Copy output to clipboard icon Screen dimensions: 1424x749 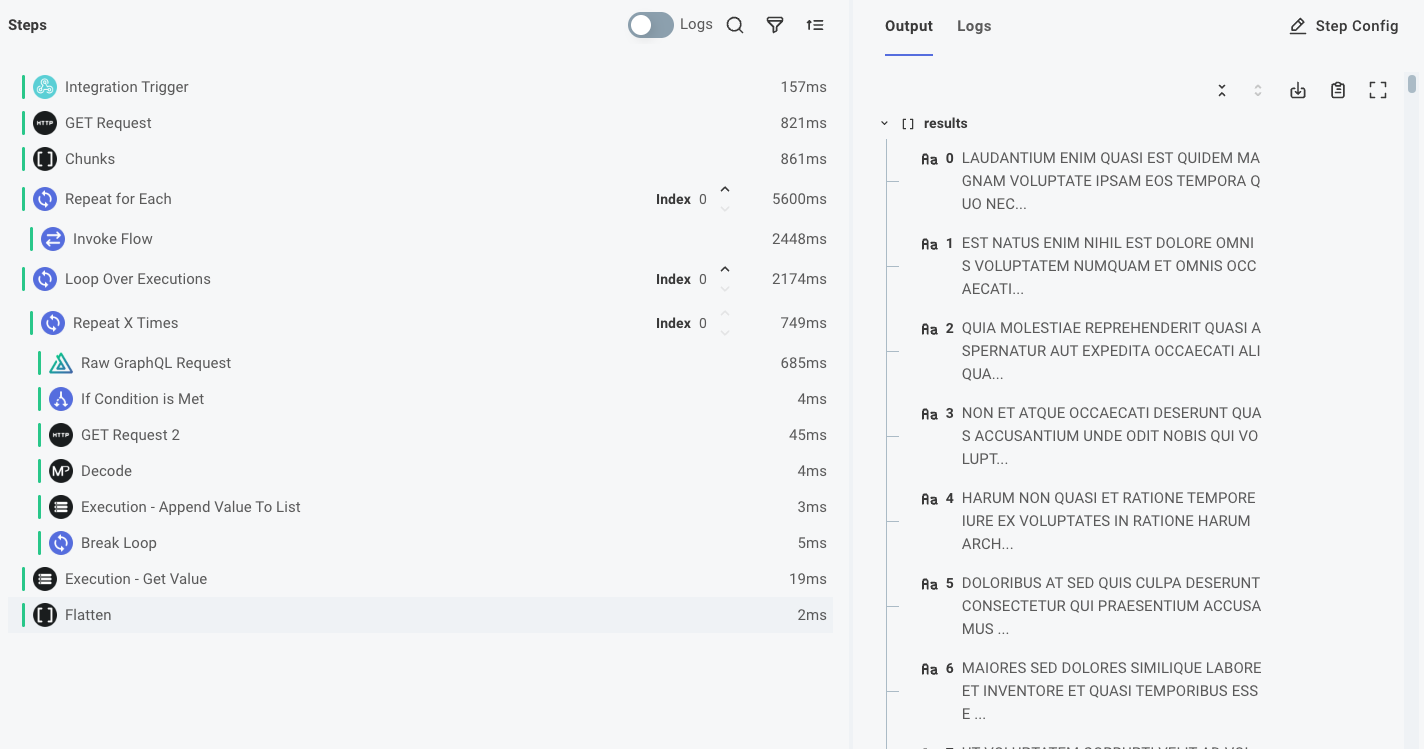tap(1338, 91)
